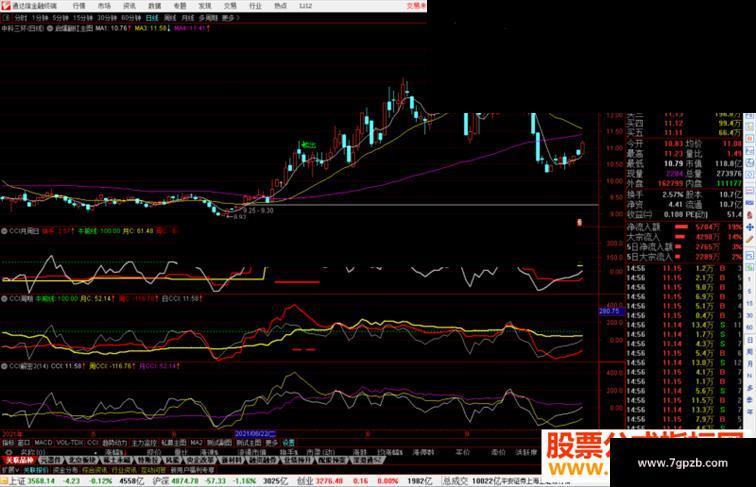Click the 换手 2.57% value
This screenshot has width=756, height=487.
[673, 194]
